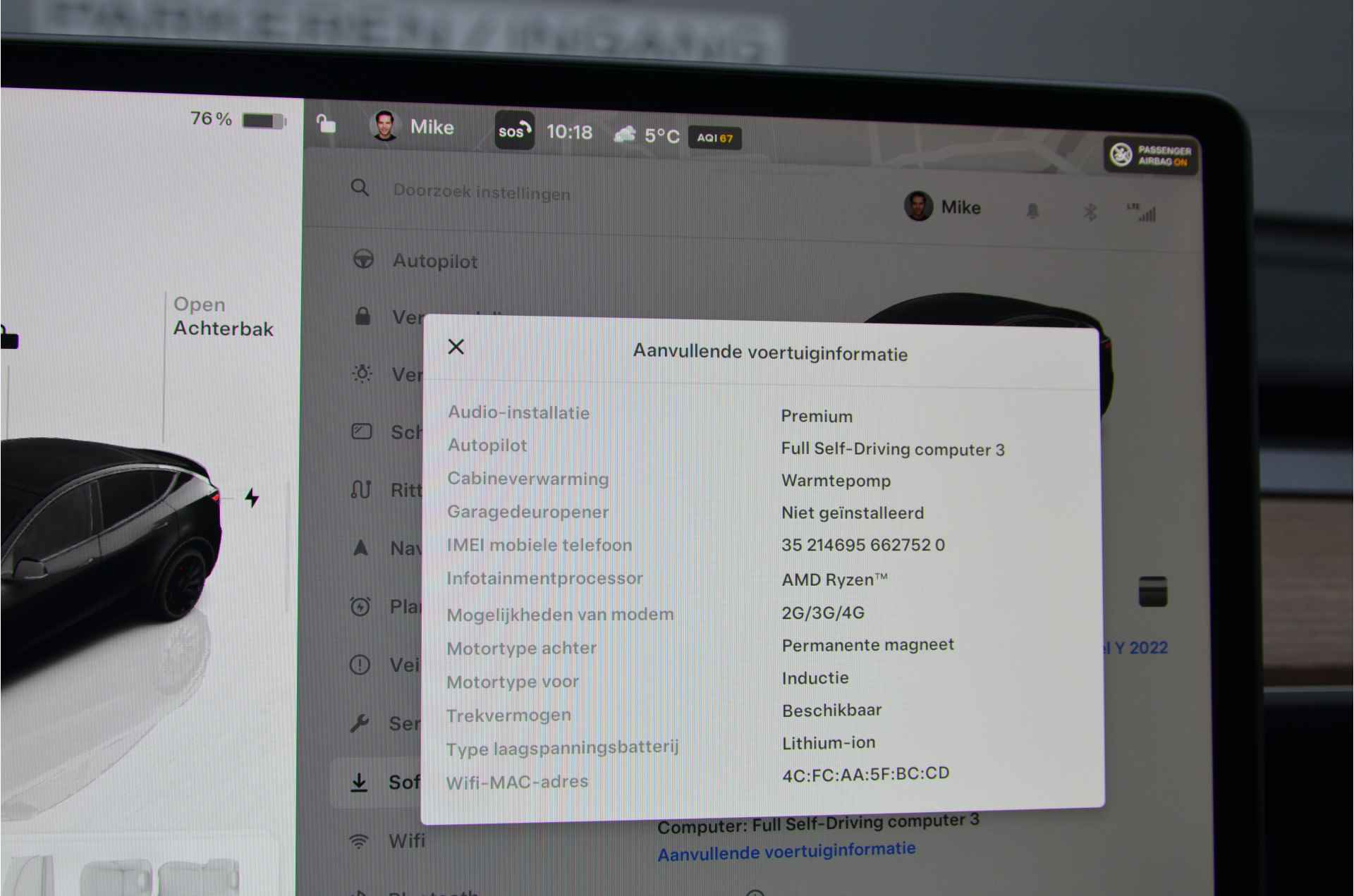Tap the 76 % battery indicator

tap(238, 119)
